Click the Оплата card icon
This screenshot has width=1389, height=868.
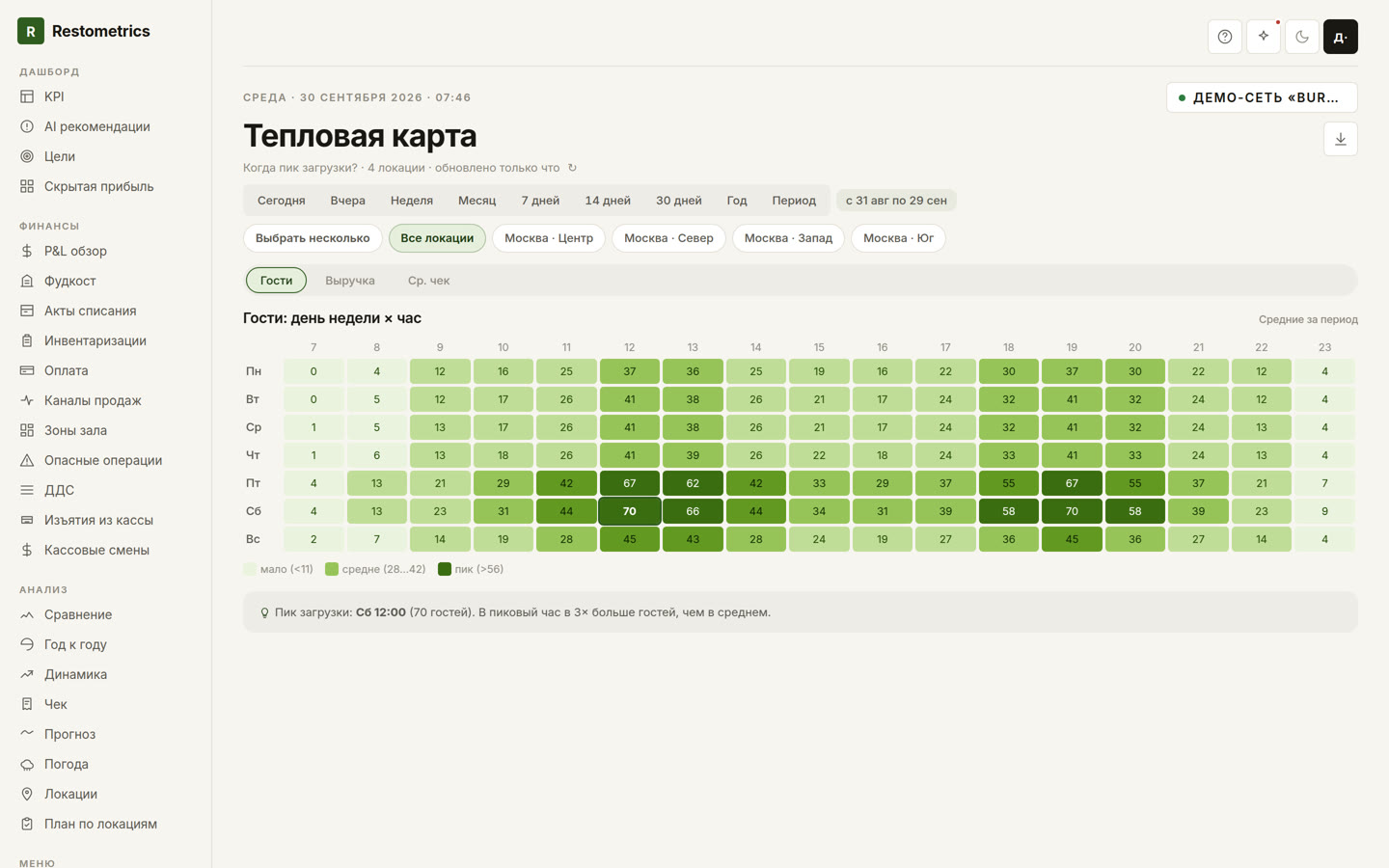pyautogui.click(x=27, y=370)
